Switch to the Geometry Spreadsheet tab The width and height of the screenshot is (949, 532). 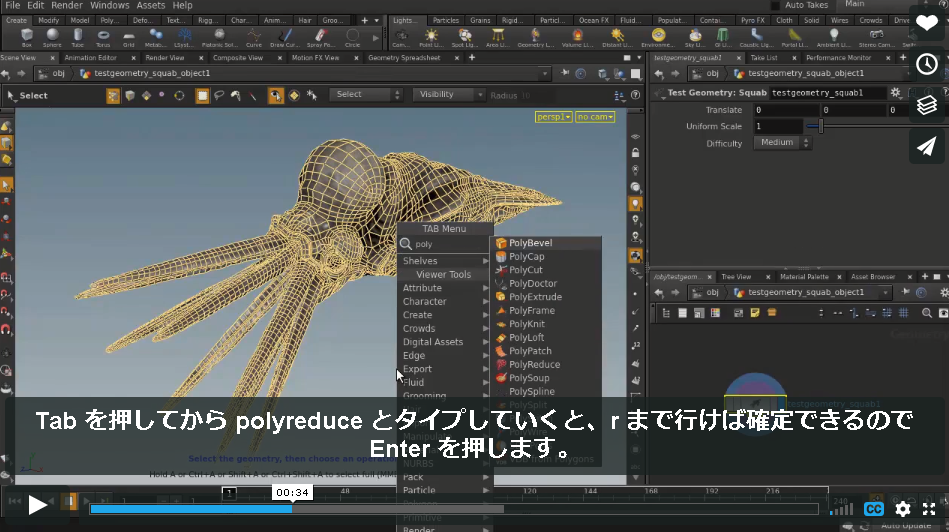(404, 57)
